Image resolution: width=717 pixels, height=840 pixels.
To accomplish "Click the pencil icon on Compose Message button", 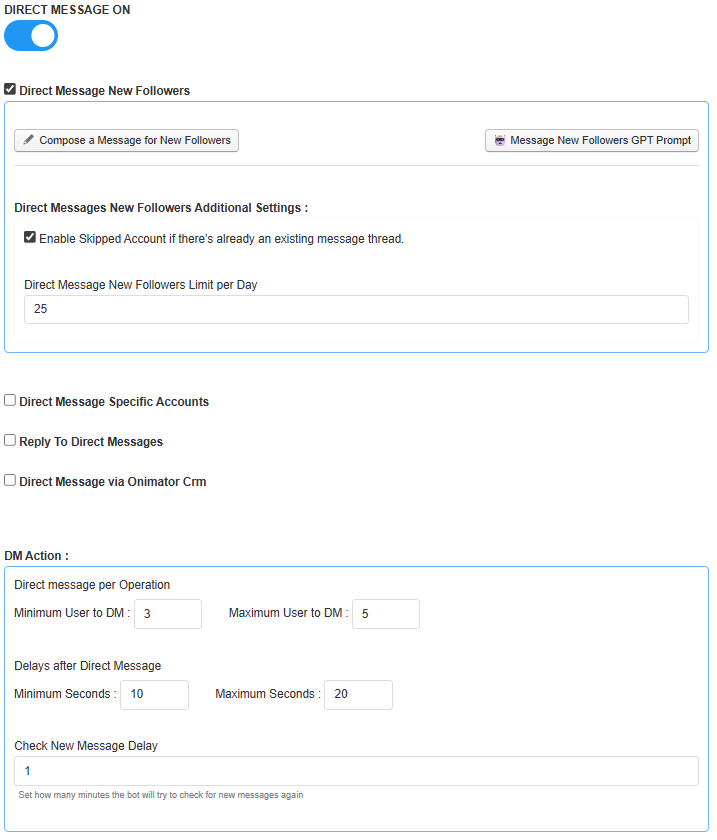I will point(30,140).
